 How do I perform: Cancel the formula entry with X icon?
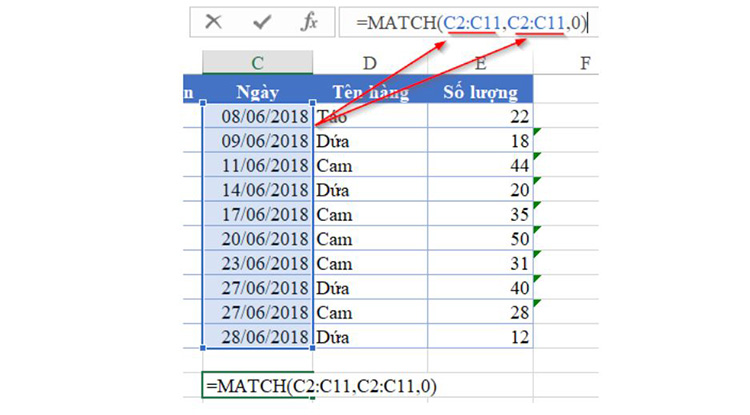coord(213,22)
